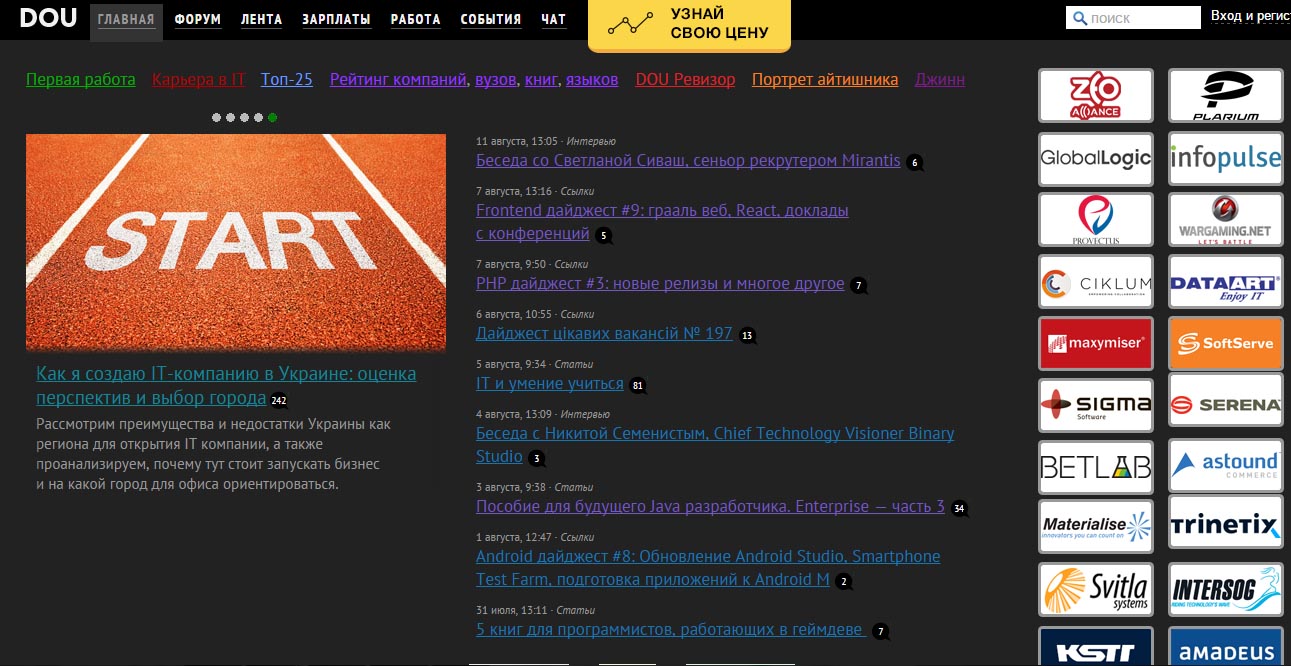Open the Provectus company logo

click(1096, 220)
